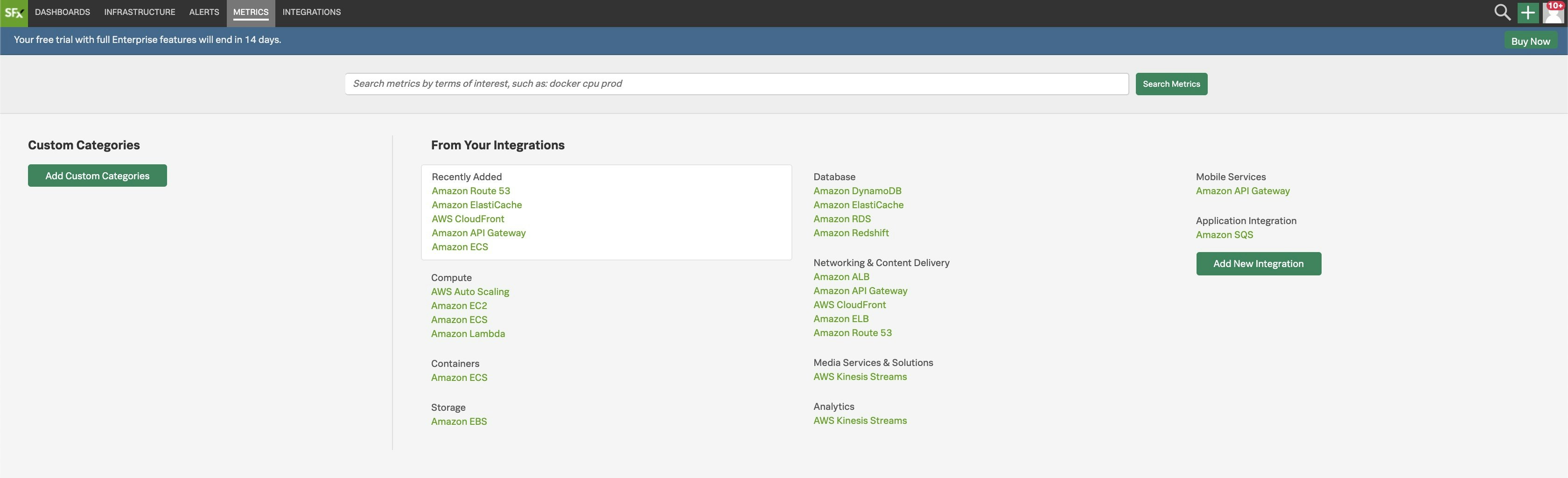The height and width of the screenshot is (478, 1568).
Task: Click the 'Custom Categories' heading
Action: [x=84, y=145]
